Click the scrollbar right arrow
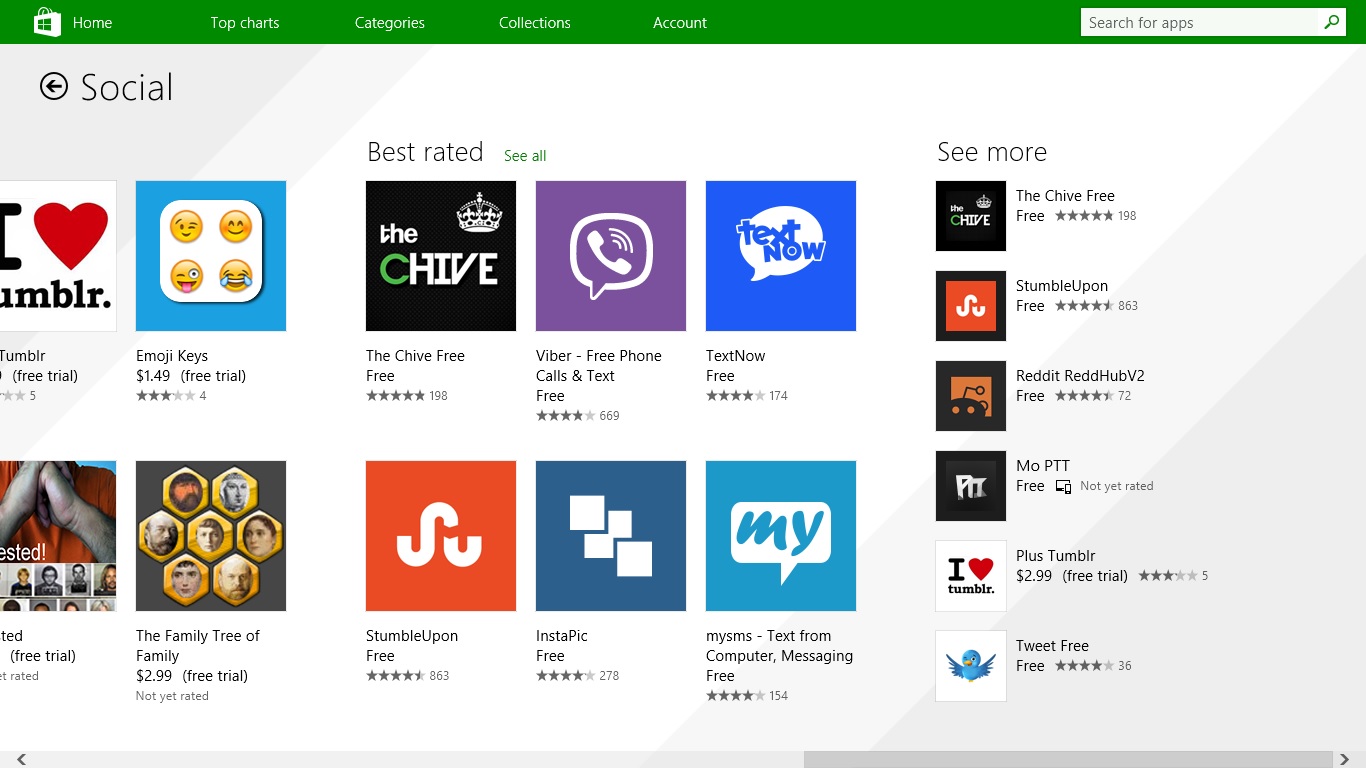This screenshot has width=1366, height=768. pos(1345,760)
